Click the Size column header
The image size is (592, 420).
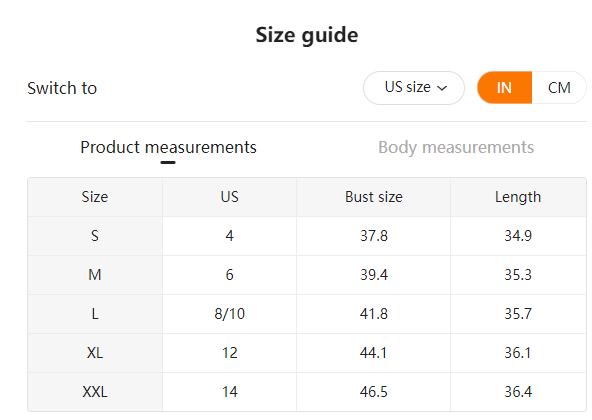95,197
